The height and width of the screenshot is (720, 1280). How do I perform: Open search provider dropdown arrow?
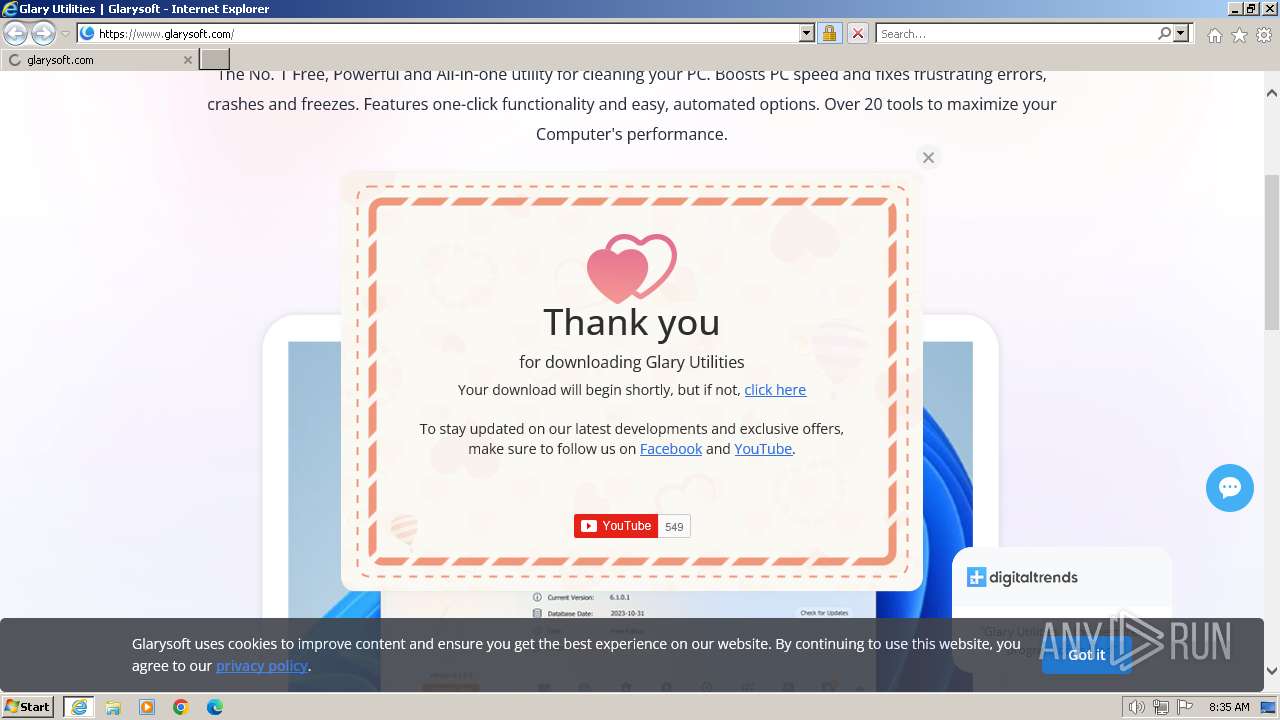click(1181, 33)
